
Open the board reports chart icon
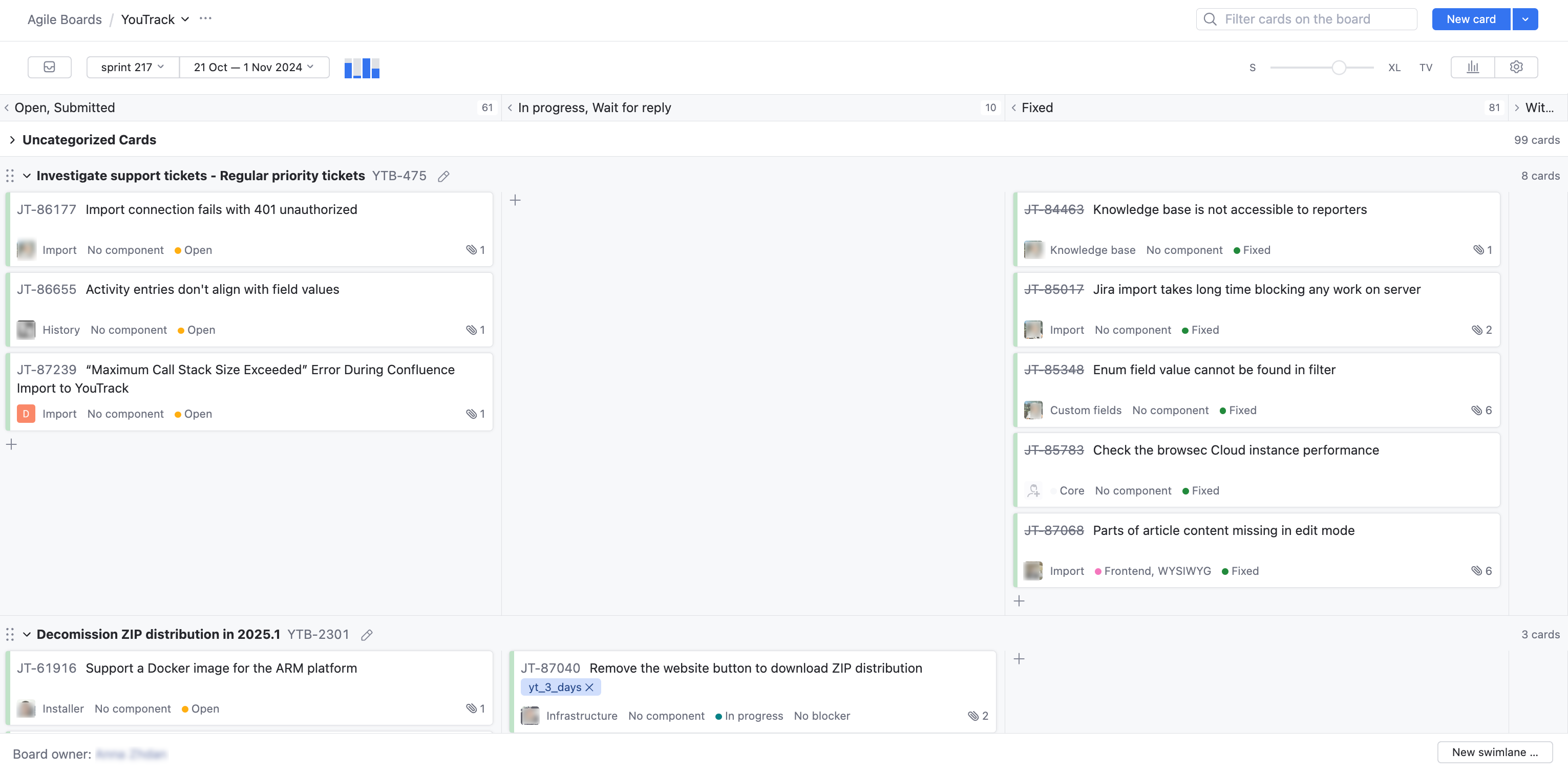coord(1472,67)
